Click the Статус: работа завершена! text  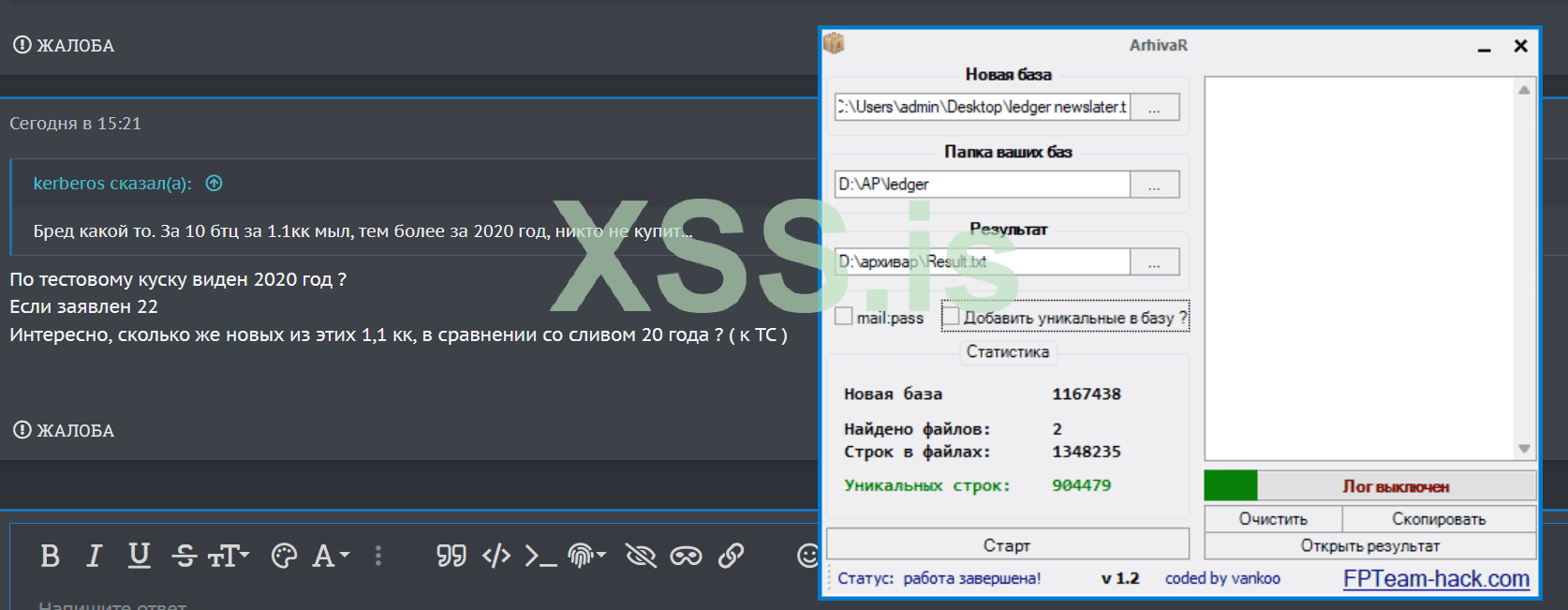939,578
